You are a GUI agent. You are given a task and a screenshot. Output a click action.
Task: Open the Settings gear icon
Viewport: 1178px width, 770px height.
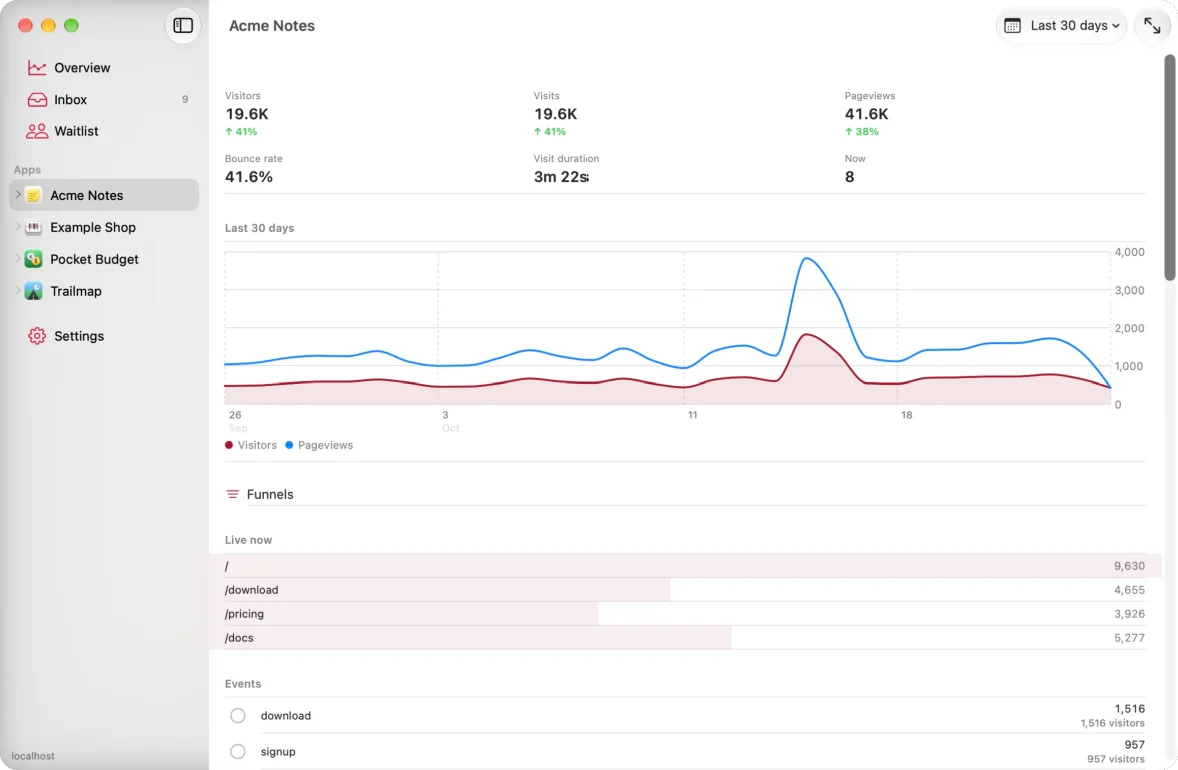[x=37, y=336]
